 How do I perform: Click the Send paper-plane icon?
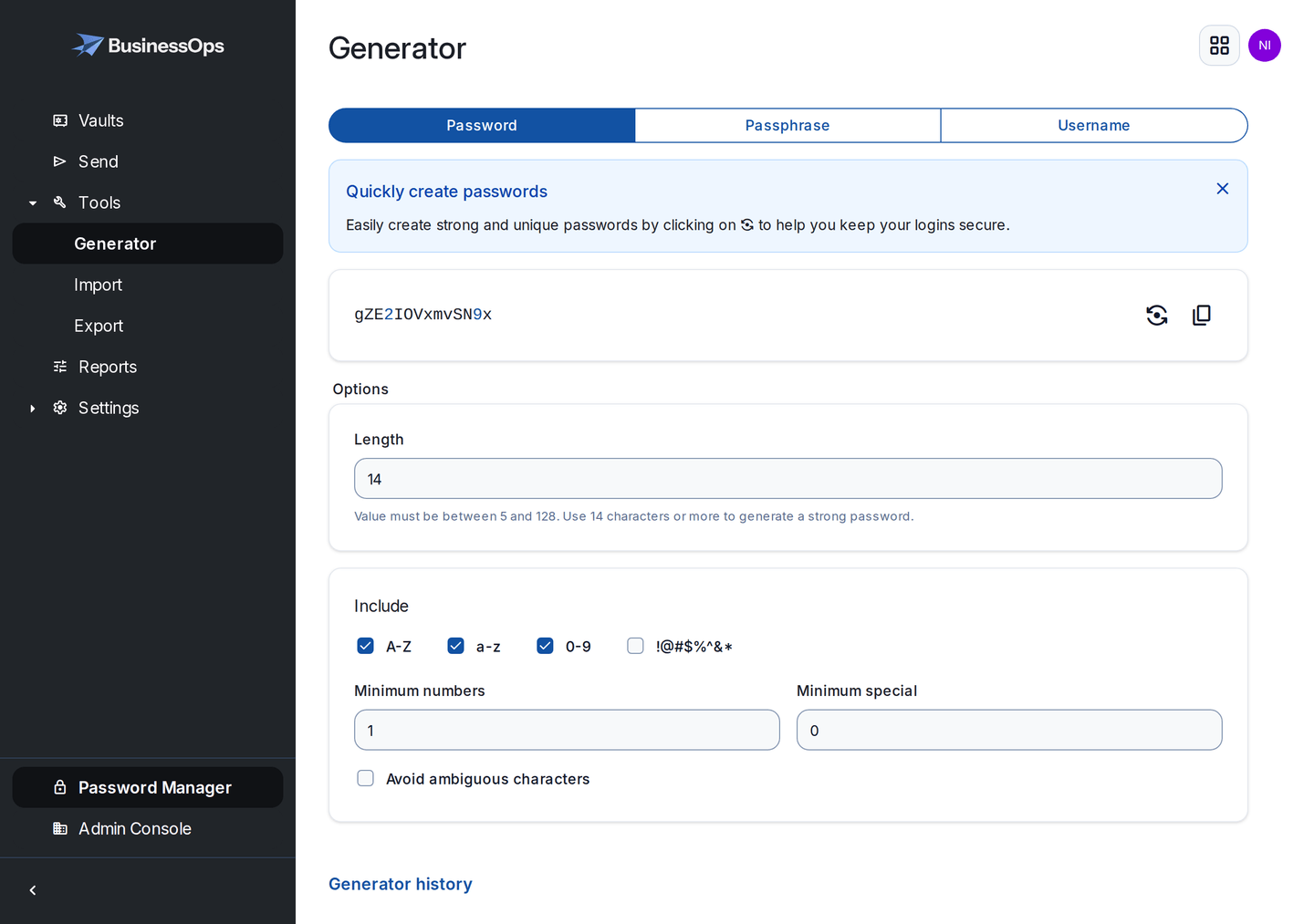[60, 161]
